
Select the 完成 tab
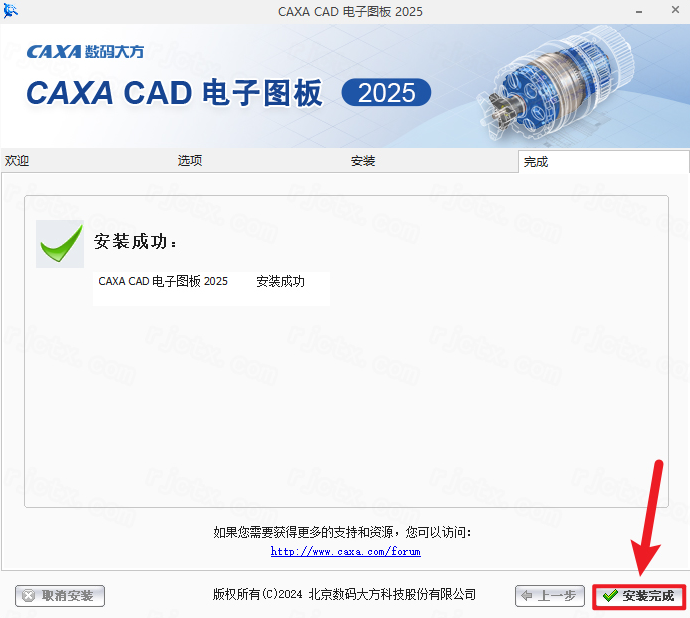[x=536, y=162]
